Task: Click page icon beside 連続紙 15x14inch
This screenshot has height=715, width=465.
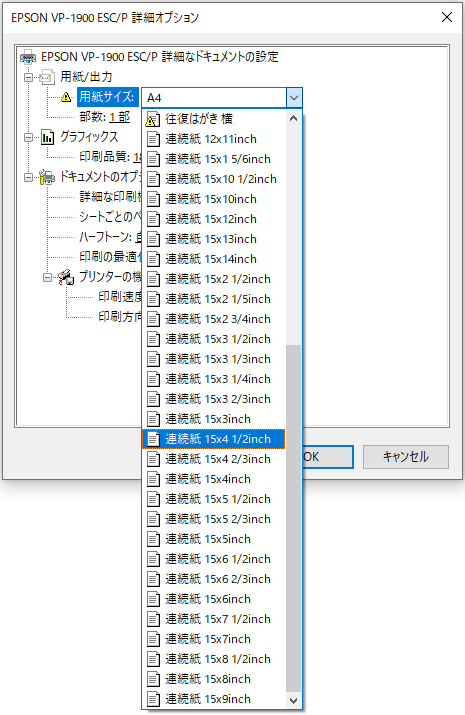Action: (x=154, y=259)
